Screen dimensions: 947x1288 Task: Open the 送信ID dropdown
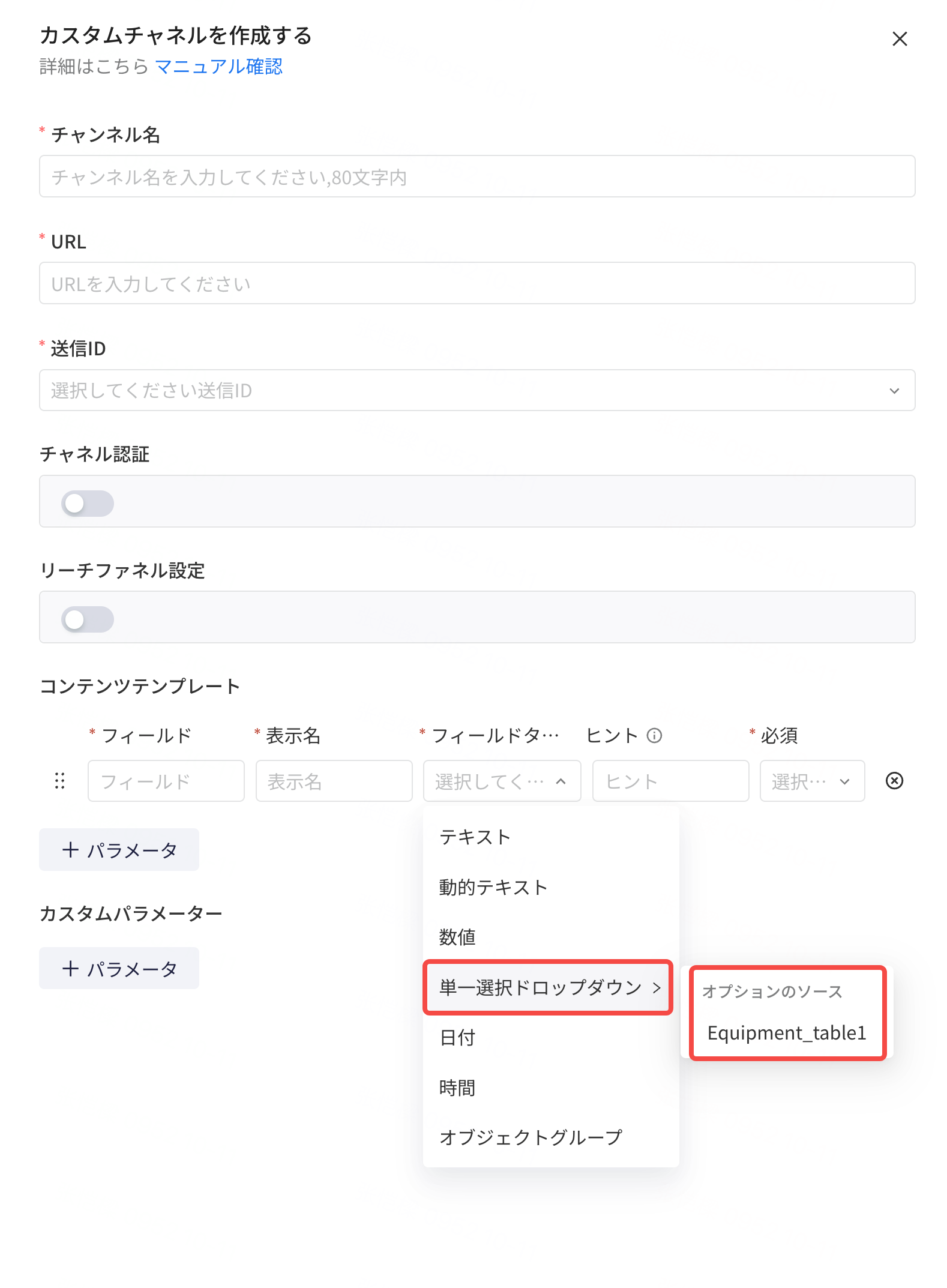[477, 390]
